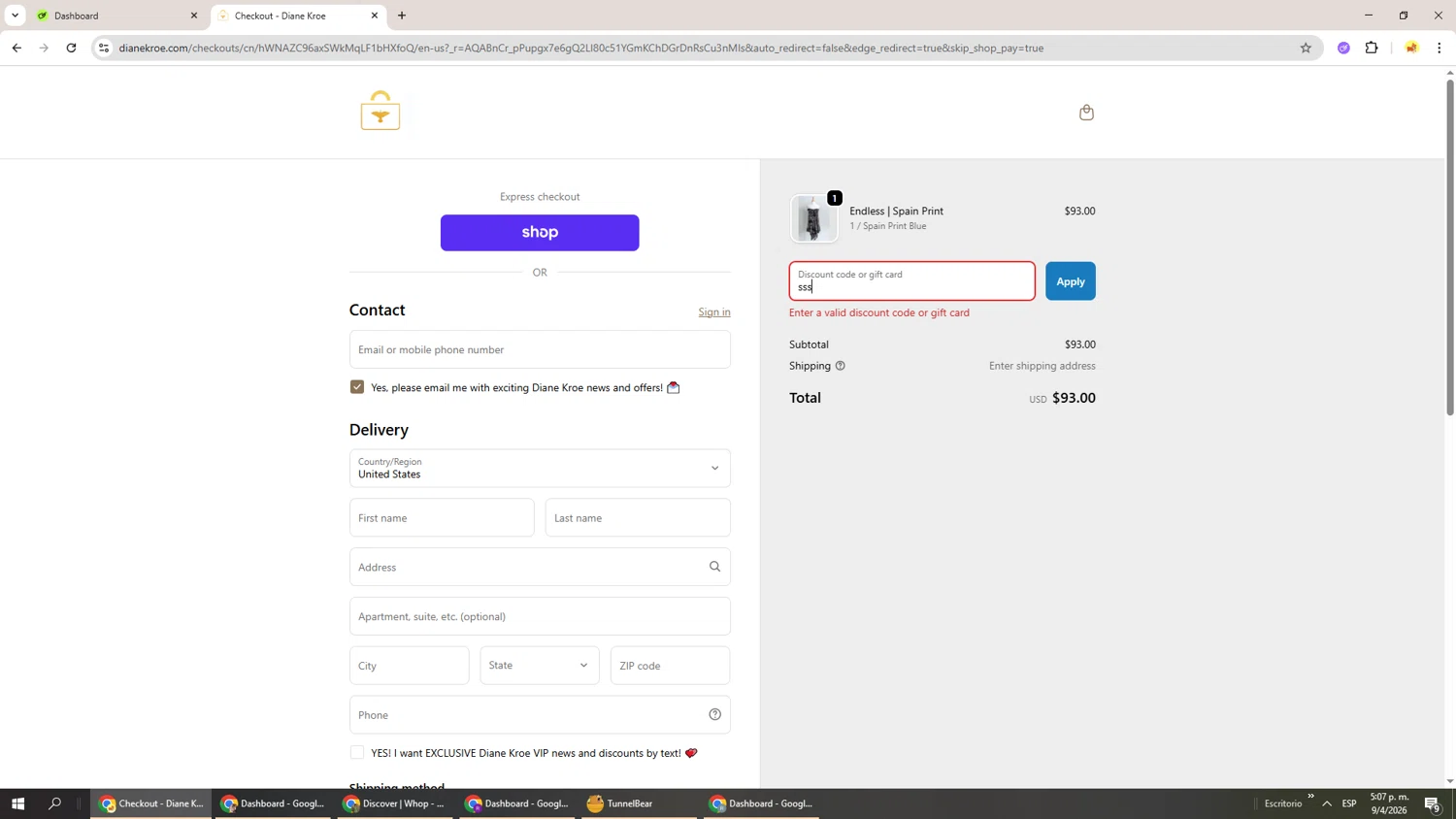The image size is (1456, 819).
Task: View site information icon in address bar
Action: coord(104,48)
